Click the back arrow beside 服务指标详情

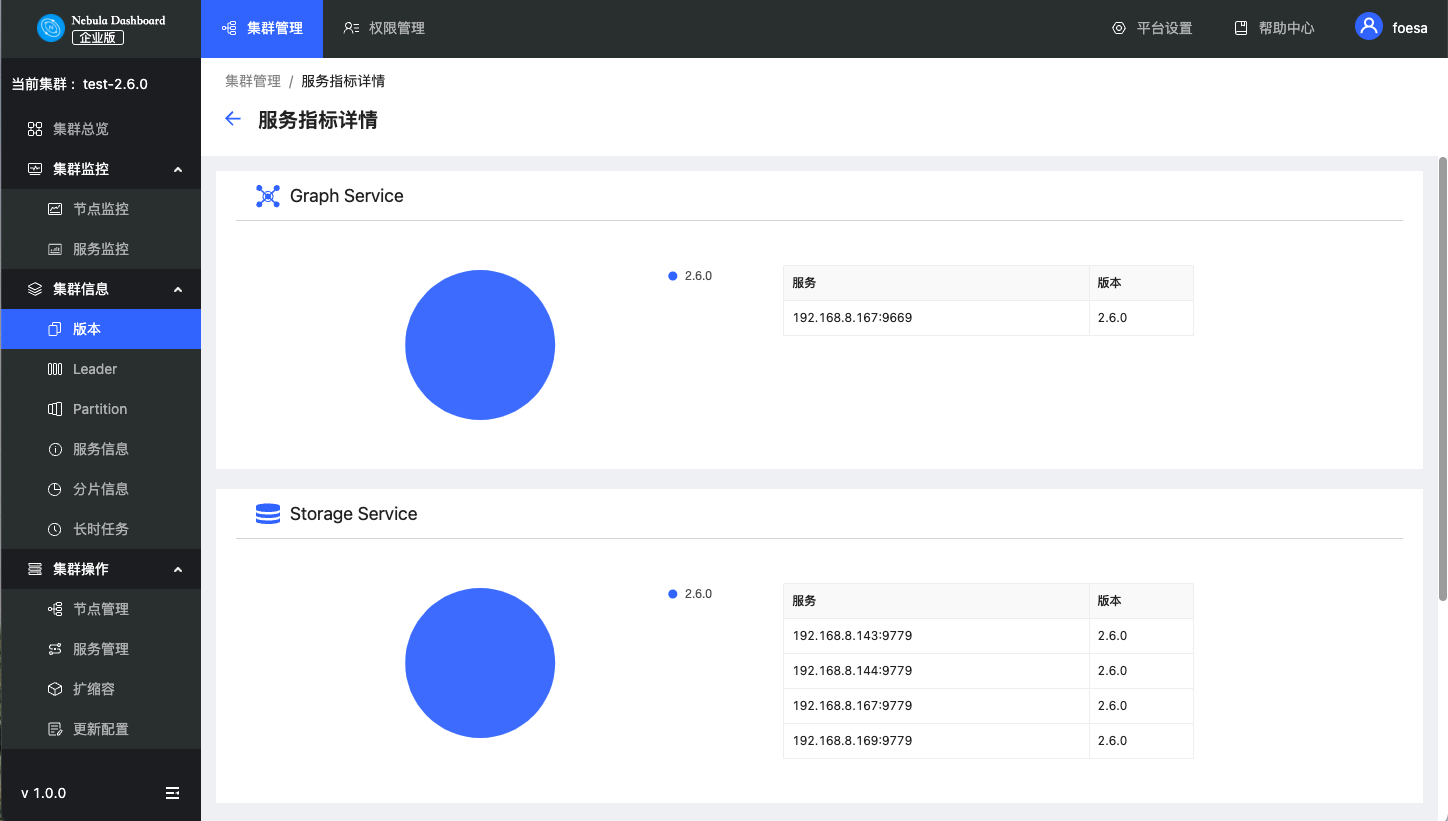[233, 119]
